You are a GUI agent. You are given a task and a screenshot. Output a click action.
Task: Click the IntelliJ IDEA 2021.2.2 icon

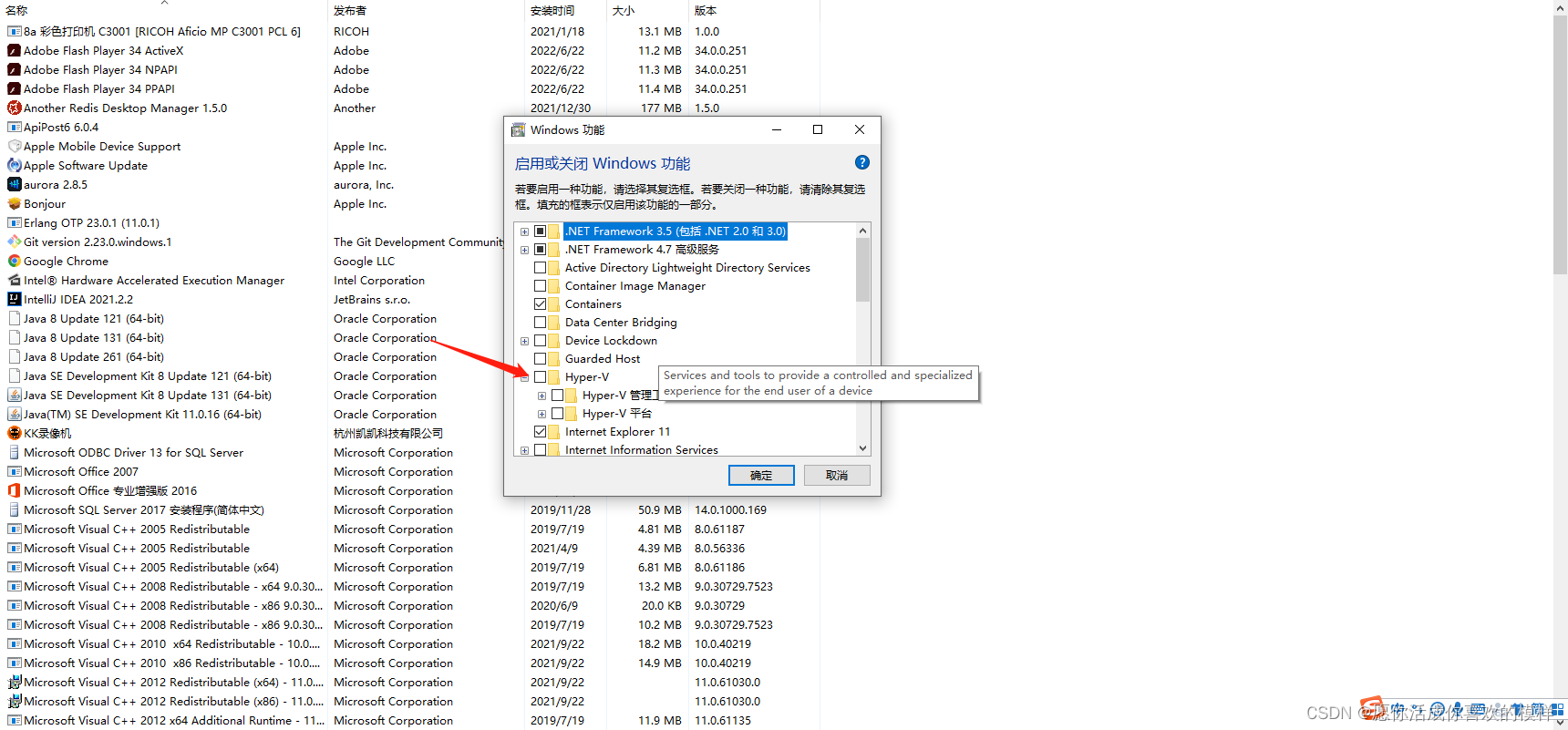coord(15,299)
